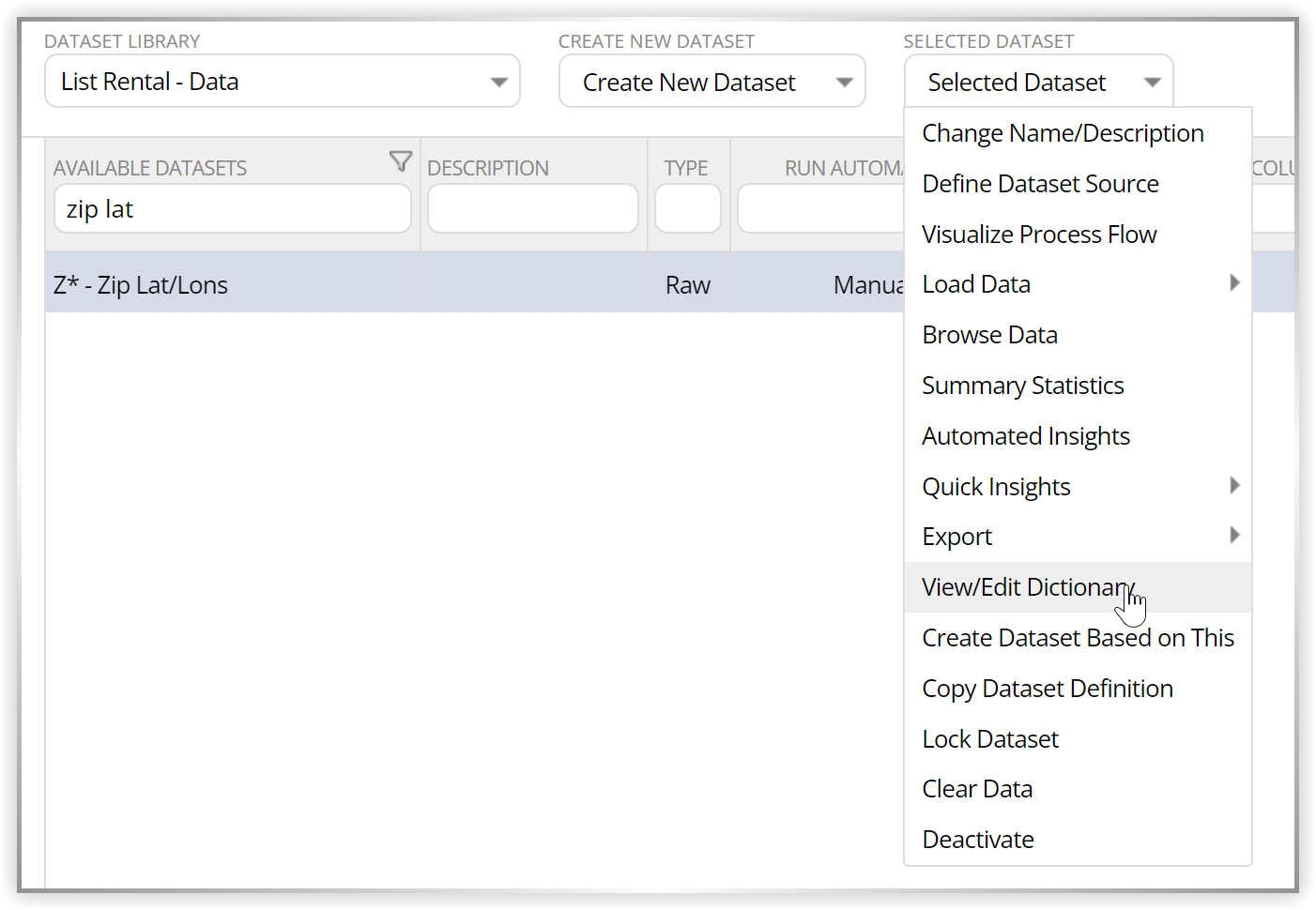Viewport: 1316px width, 910px height.
Task: Click the 'Raw' type cell
Action: [688, 285]
